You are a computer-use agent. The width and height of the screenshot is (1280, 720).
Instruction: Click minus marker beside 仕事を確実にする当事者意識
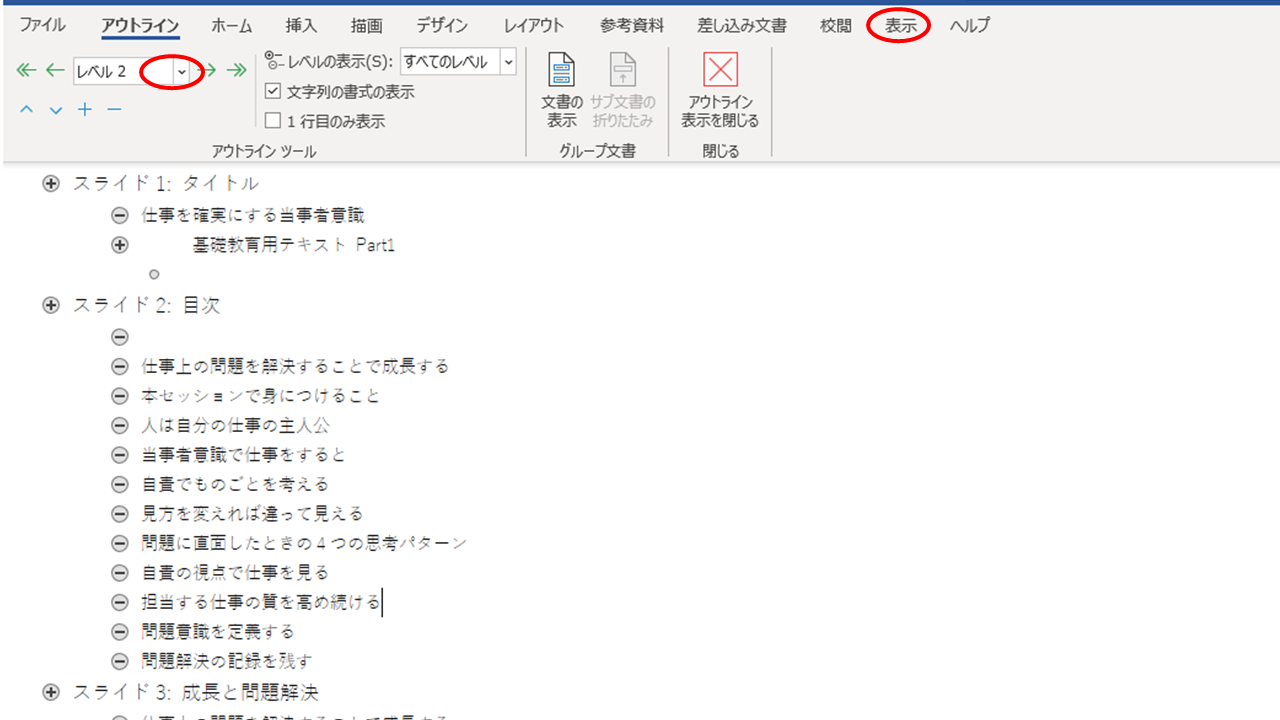tap(120, 215)
